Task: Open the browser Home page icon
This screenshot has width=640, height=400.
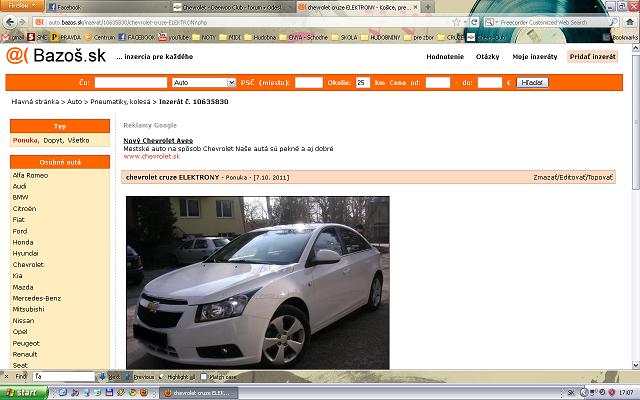Action: [x=630, y=22]
